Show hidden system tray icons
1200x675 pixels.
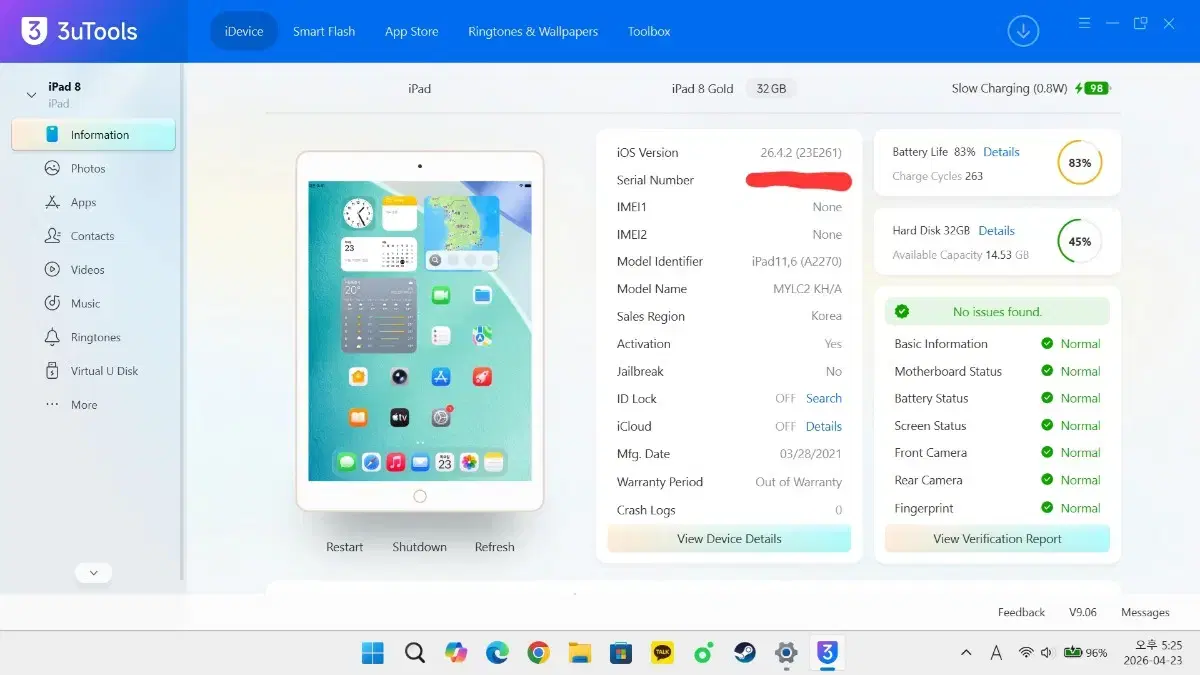click(966, 653)
